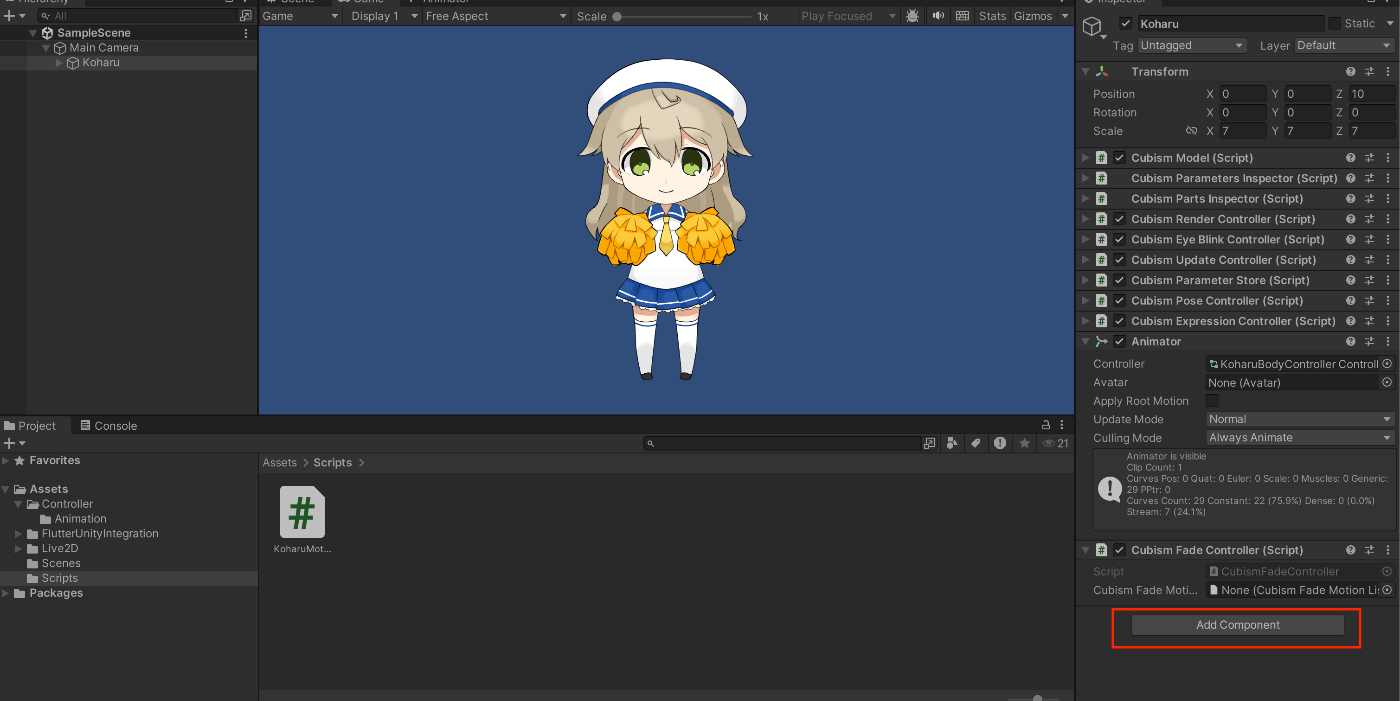1400x701 pixels.
Task: Toggle Scale constrained proportions link icon
Action: (x=1191, y=131)
